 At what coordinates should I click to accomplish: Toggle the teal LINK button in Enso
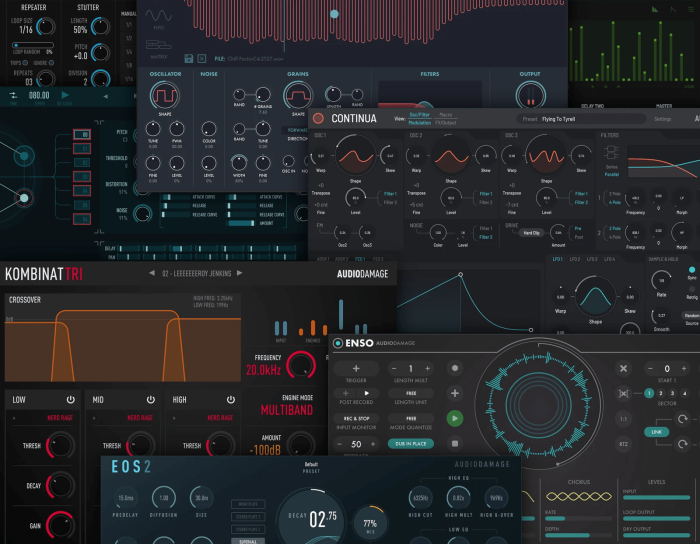(656, 432)
